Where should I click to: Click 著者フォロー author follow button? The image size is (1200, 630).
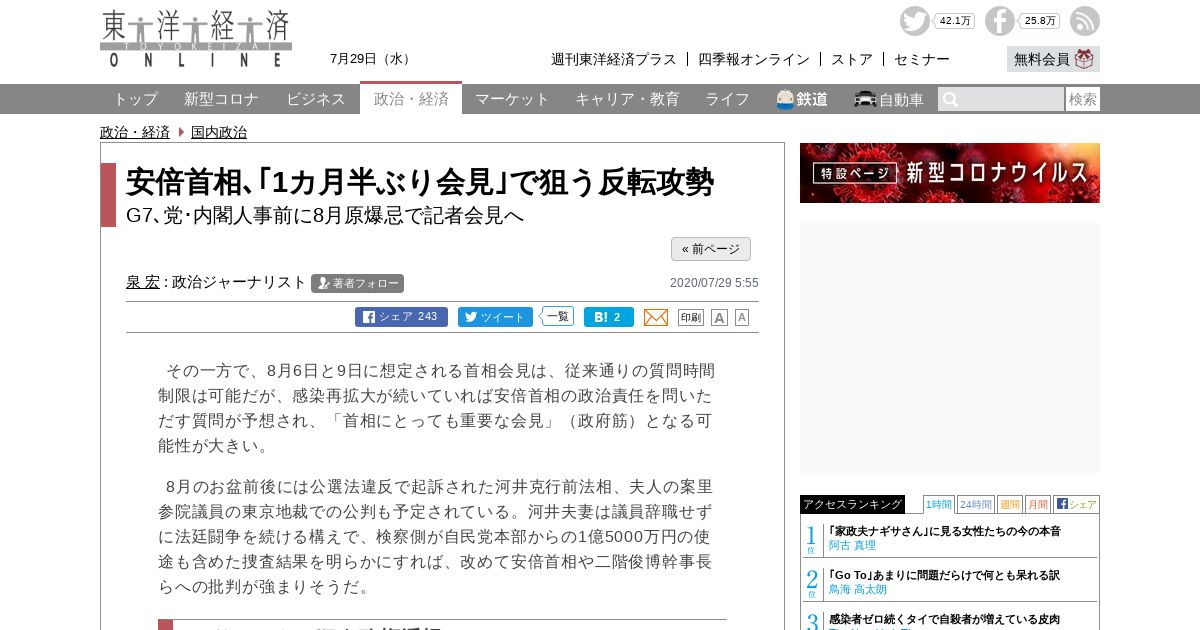click(357, 283)
